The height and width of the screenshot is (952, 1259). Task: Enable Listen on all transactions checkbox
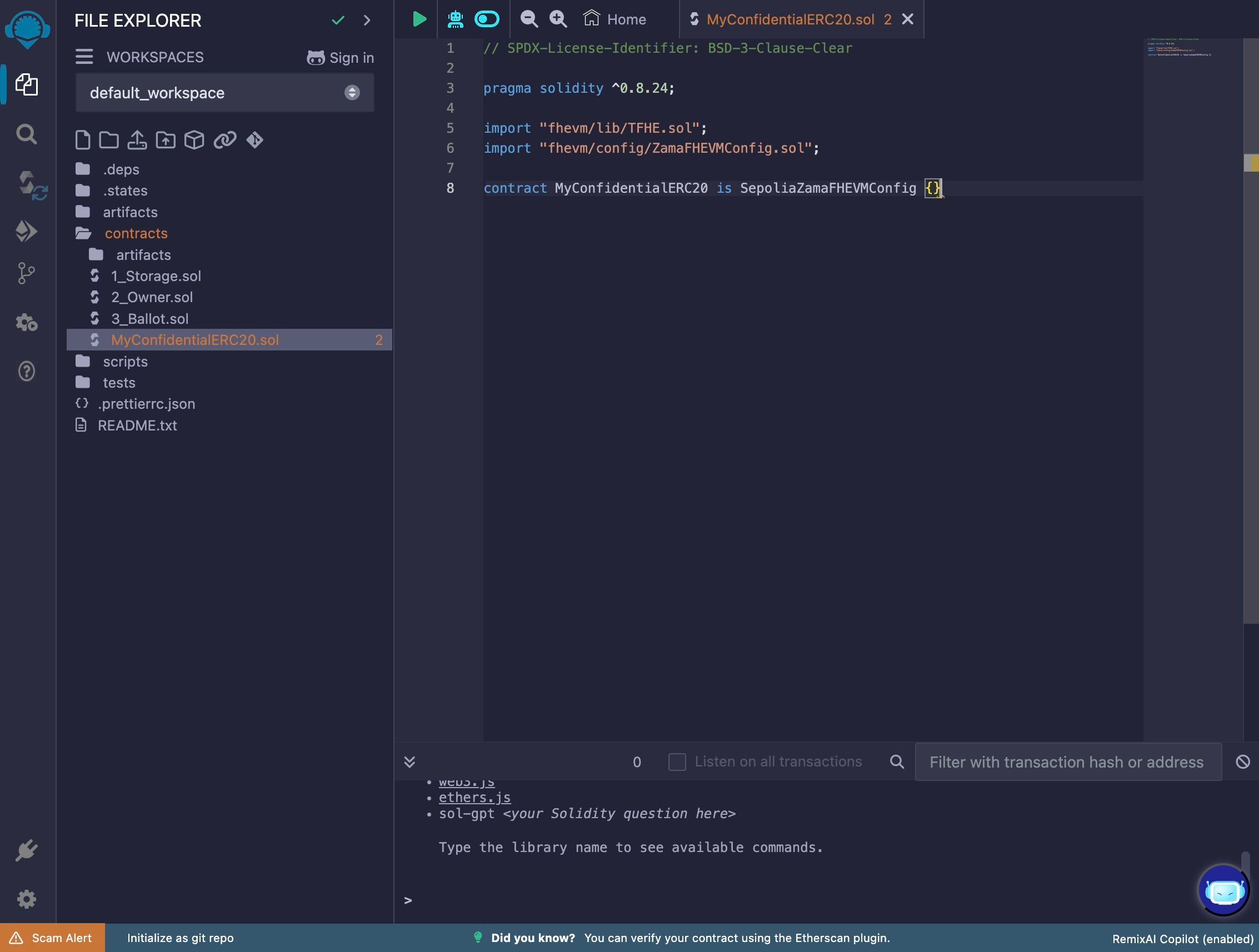[677, 761]
